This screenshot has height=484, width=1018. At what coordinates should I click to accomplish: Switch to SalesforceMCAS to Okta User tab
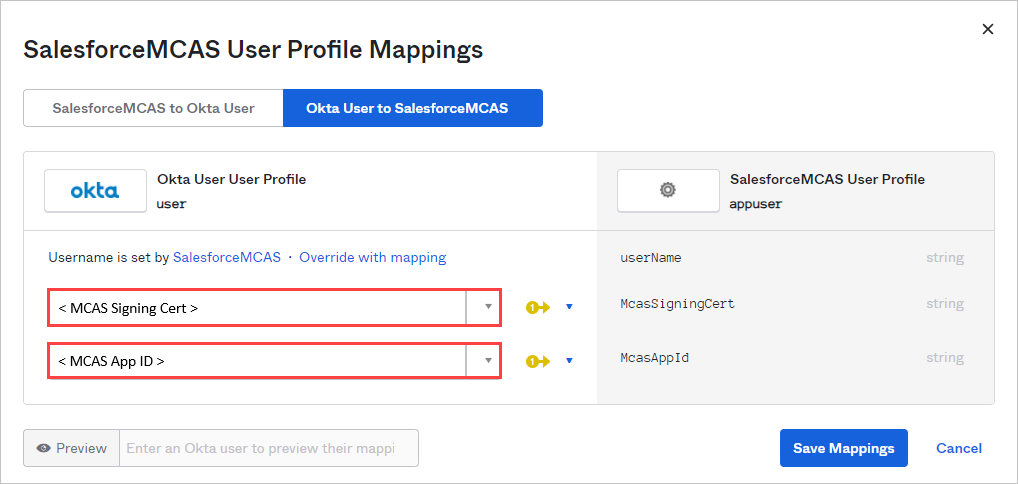point(153,108)
